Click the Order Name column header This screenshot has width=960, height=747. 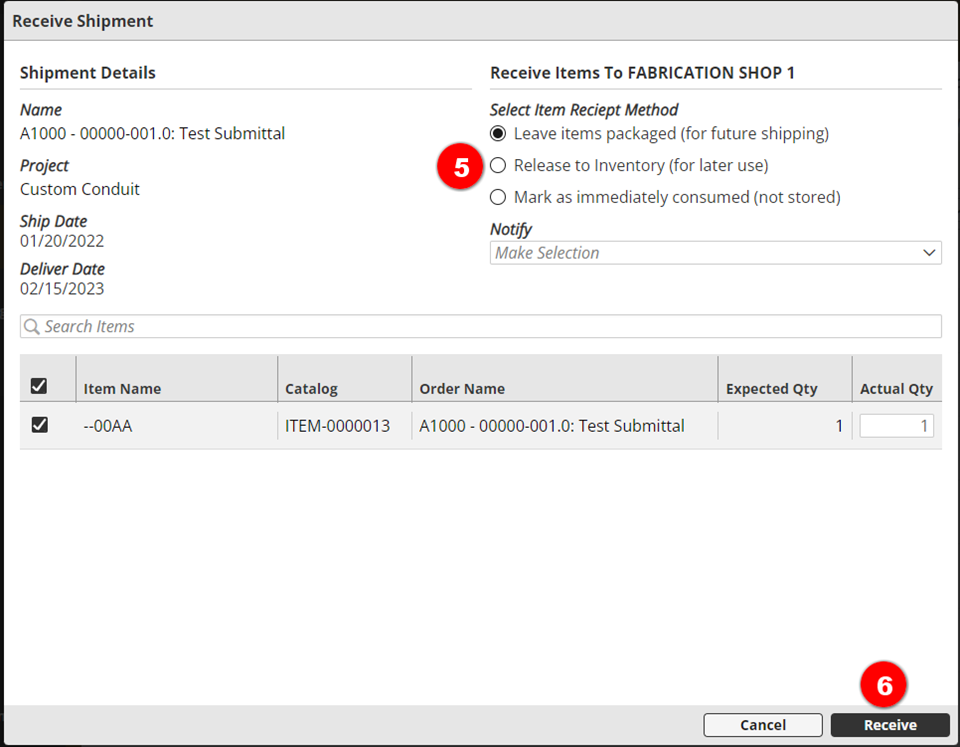pyautogui.click(x=462, y=389)
